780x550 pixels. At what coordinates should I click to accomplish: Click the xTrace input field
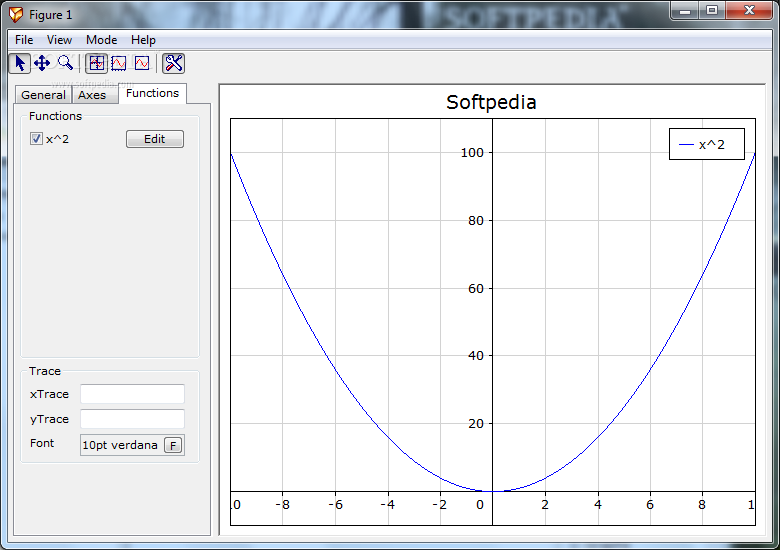[132, 394]
